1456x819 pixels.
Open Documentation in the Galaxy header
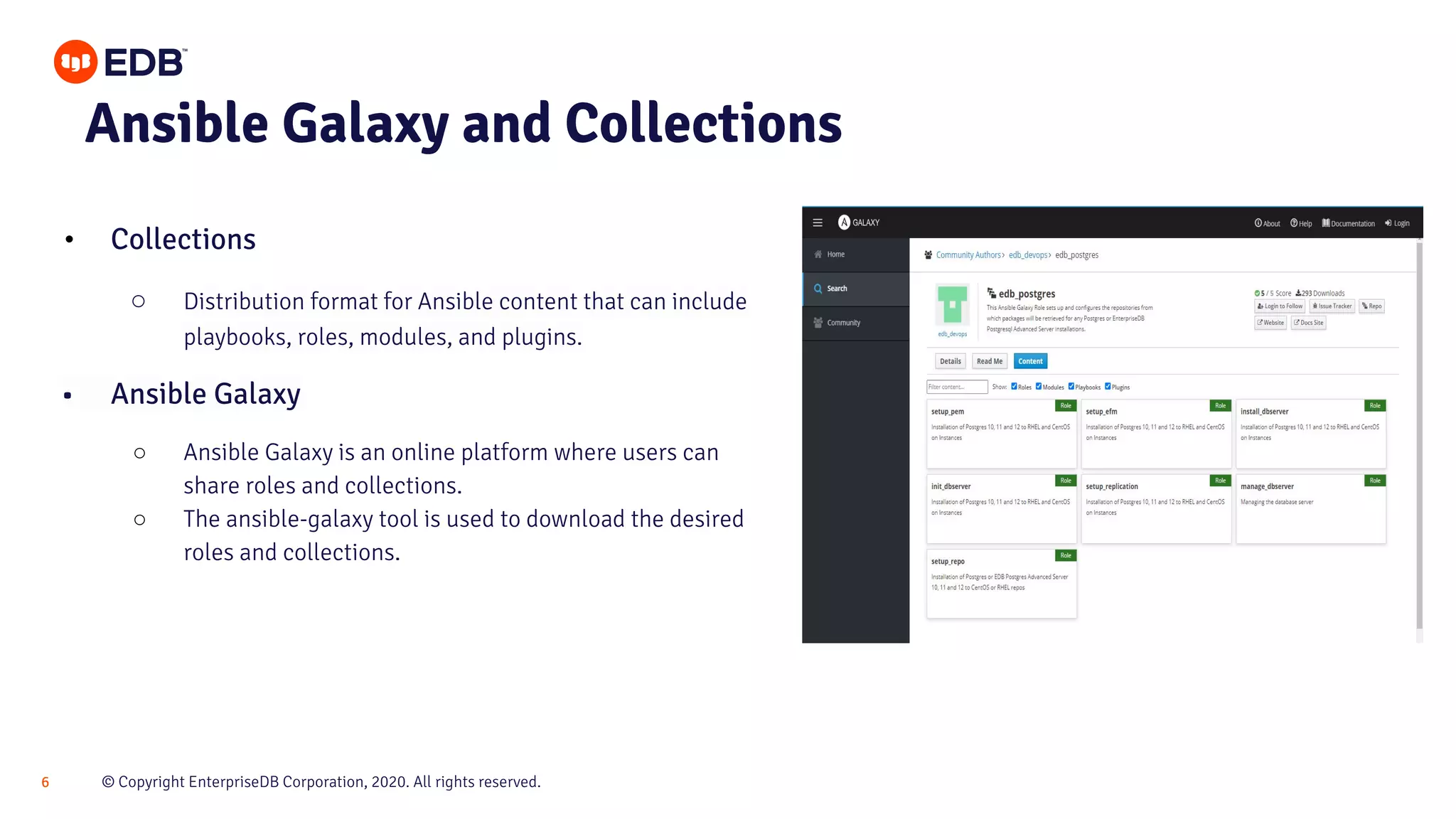(1348, 223)
